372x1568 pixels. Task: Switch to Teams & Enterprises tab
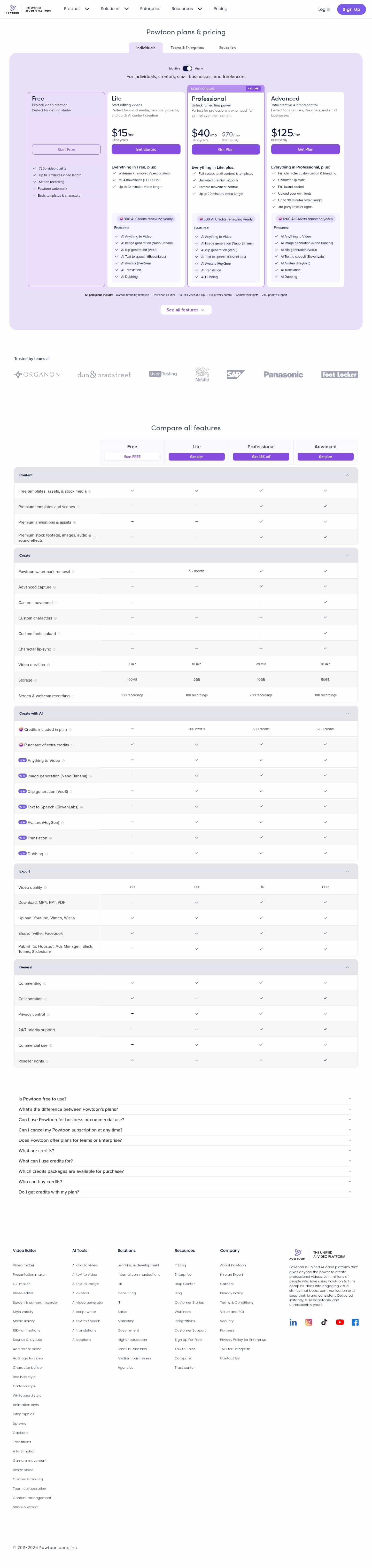coord(187,48)
